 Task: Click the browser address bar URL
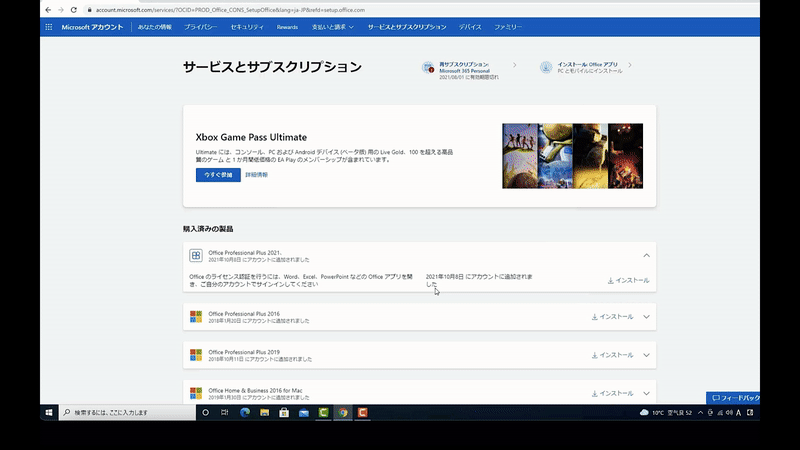[x=230, y=10]
